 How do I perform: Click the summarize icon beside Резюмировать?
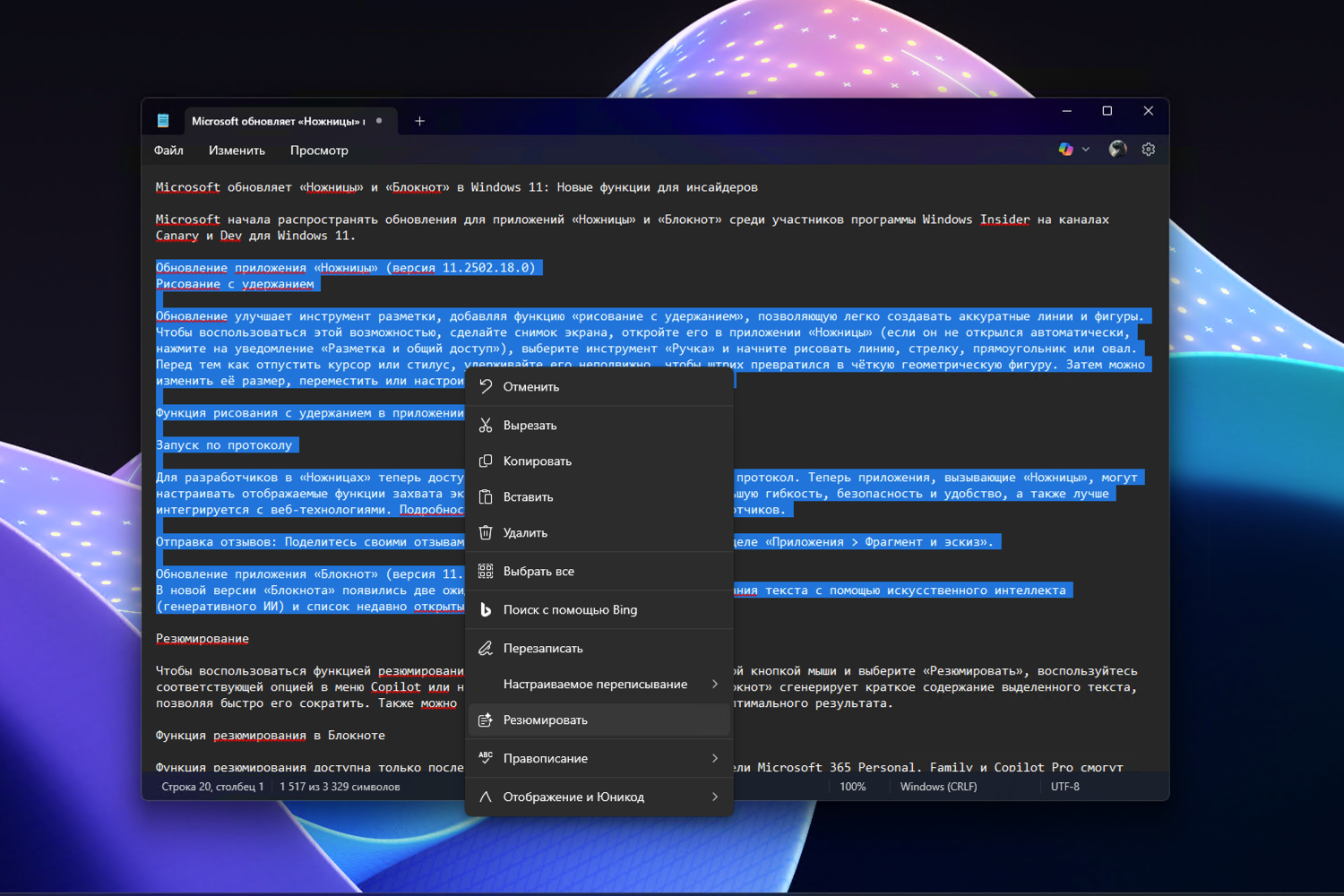click(486, 720)
